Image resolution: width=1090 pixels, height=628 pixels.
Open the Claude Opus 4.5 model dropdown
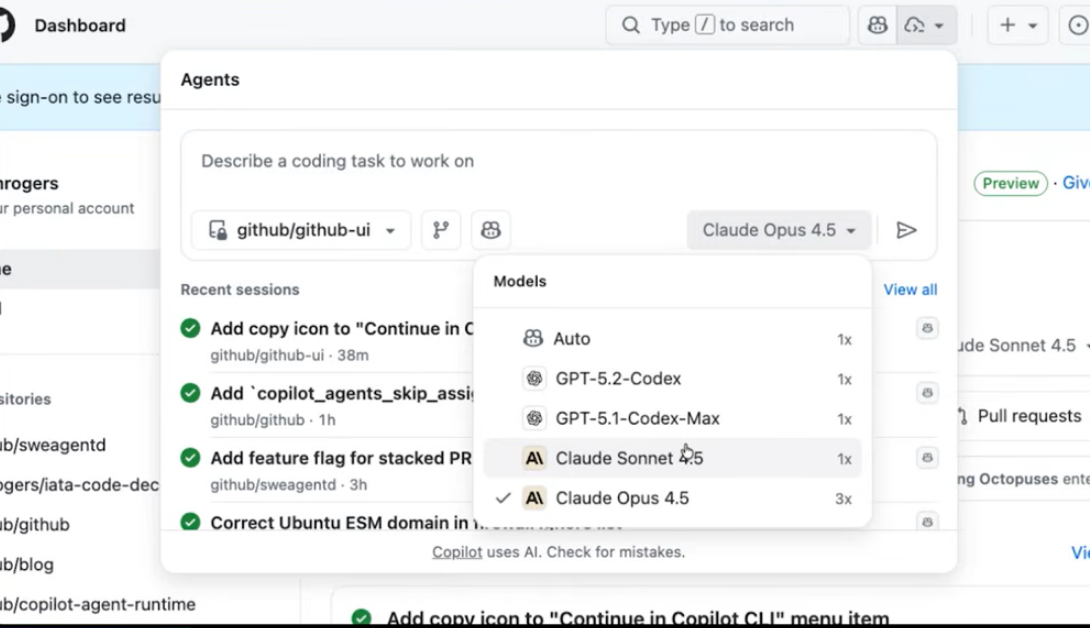tap(778, 230)
